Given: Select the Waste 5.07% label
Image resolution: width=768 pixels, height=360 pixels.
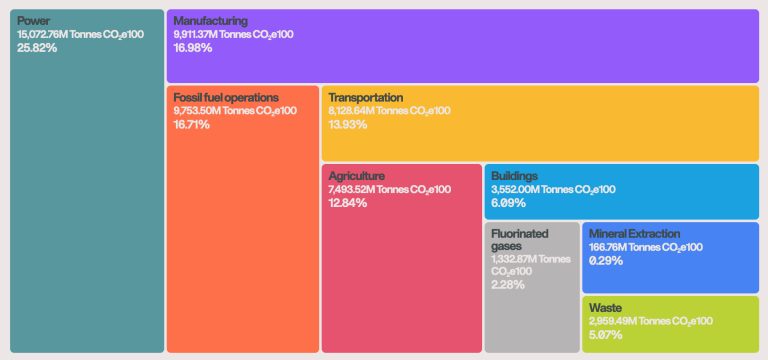Looking at the screenshot, I should (606, 335).
